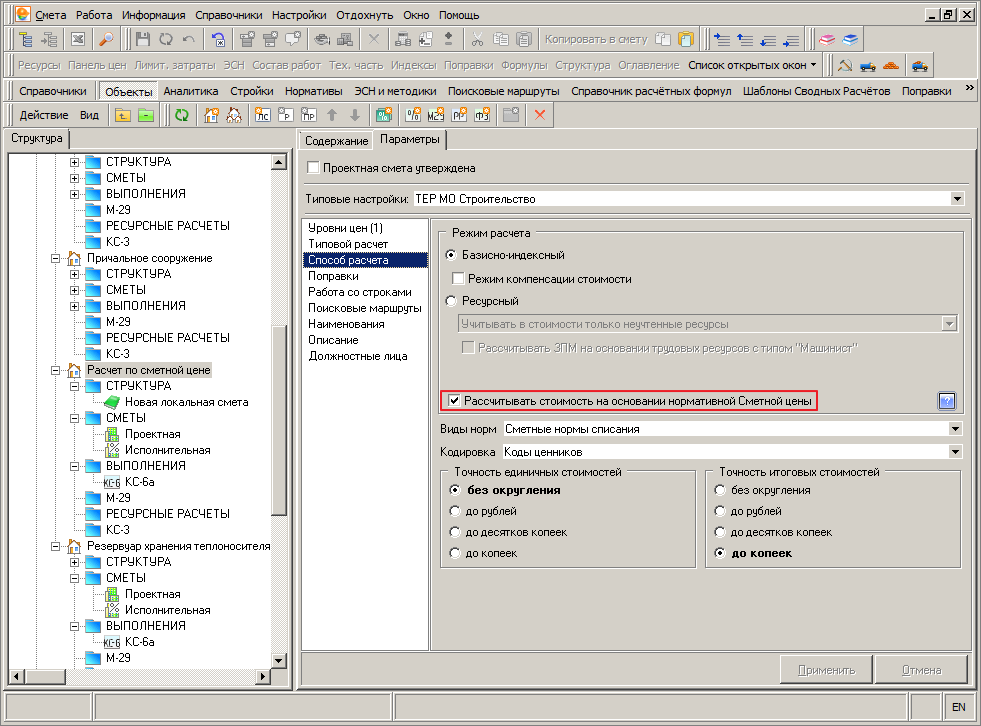Image resolution: width=981 pixels, height=726 pixels.
Task: Open the 'Справочники' menu in menu bar
Action: [x=228, y=15]
